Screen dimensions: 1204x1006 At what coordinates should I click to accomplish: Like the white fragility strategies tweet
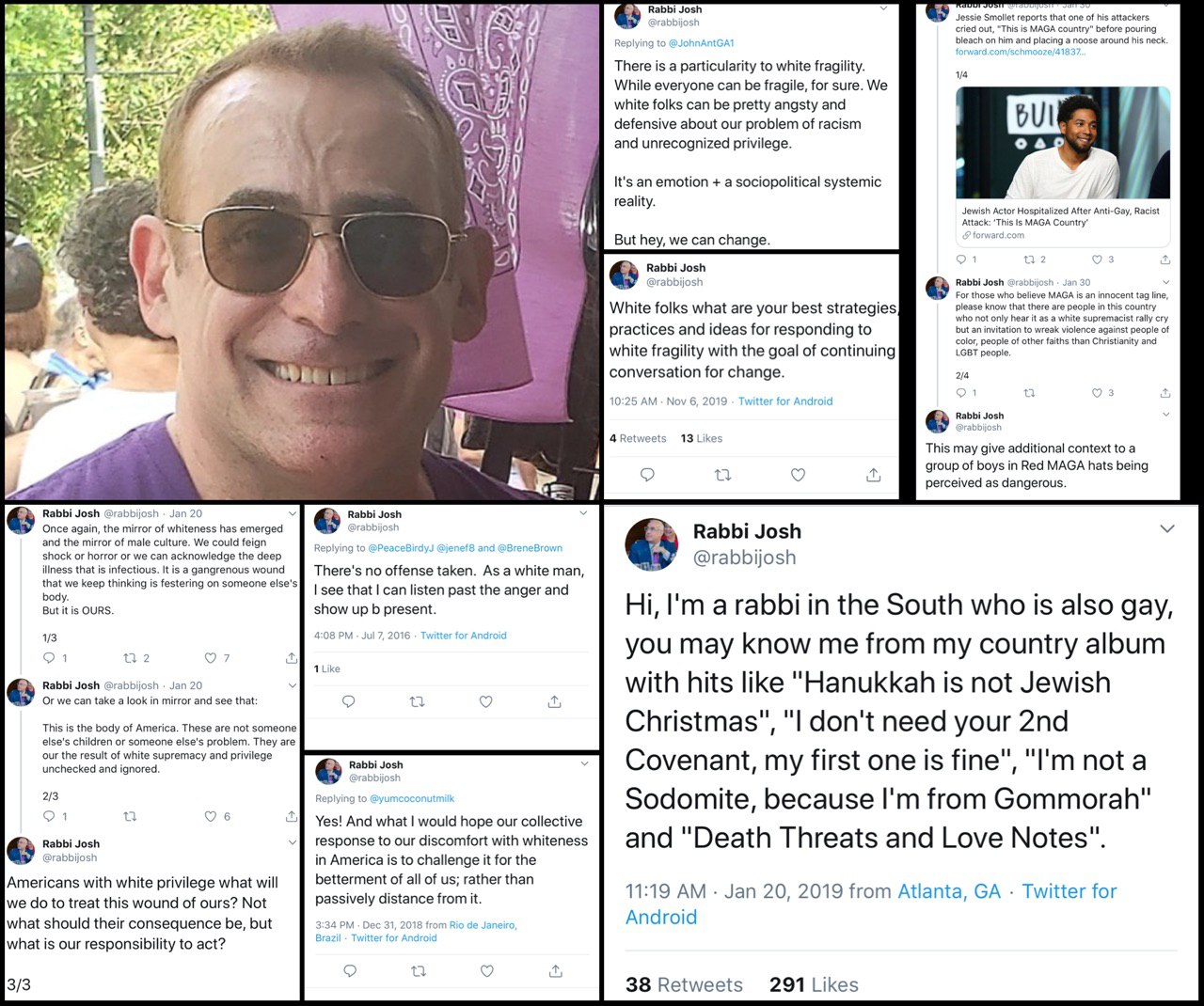pos(798,475)
